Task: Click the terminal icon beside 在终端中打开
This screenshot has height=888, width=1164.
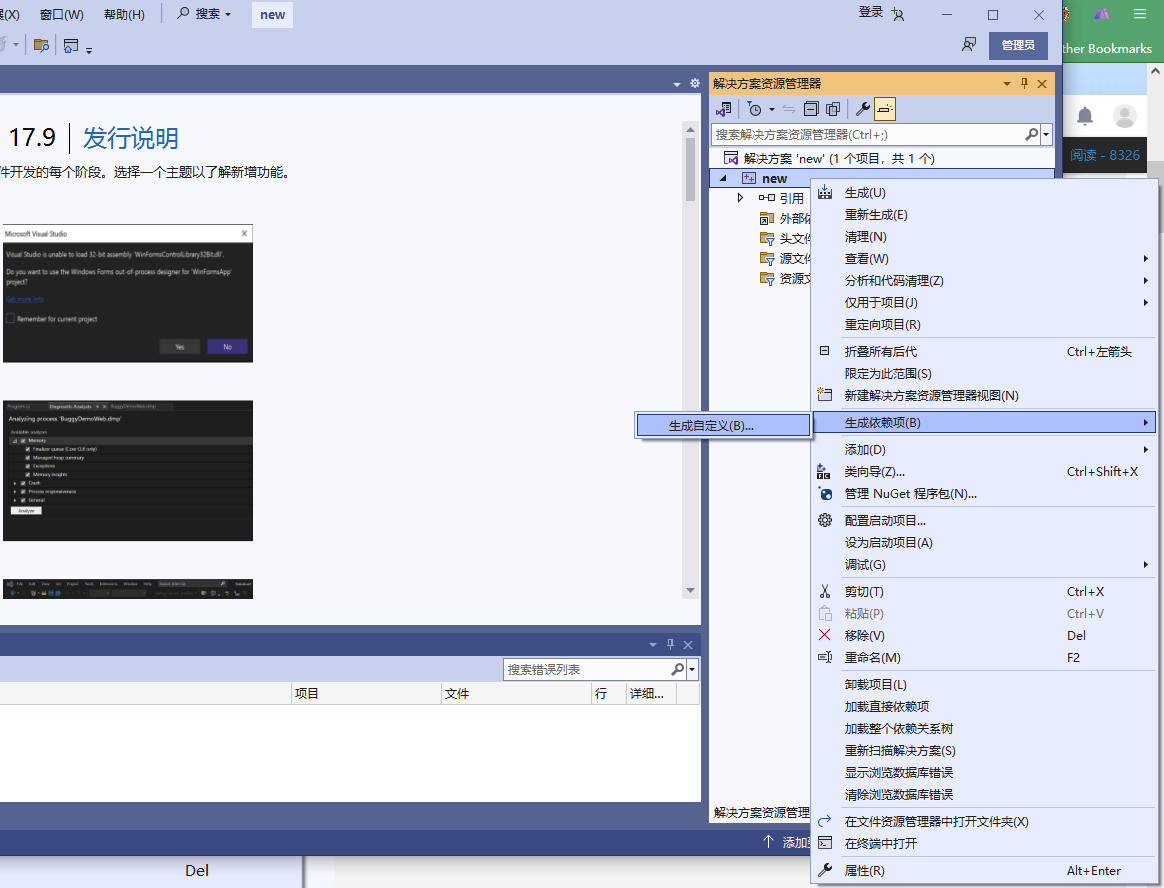Action: (825, 843)
